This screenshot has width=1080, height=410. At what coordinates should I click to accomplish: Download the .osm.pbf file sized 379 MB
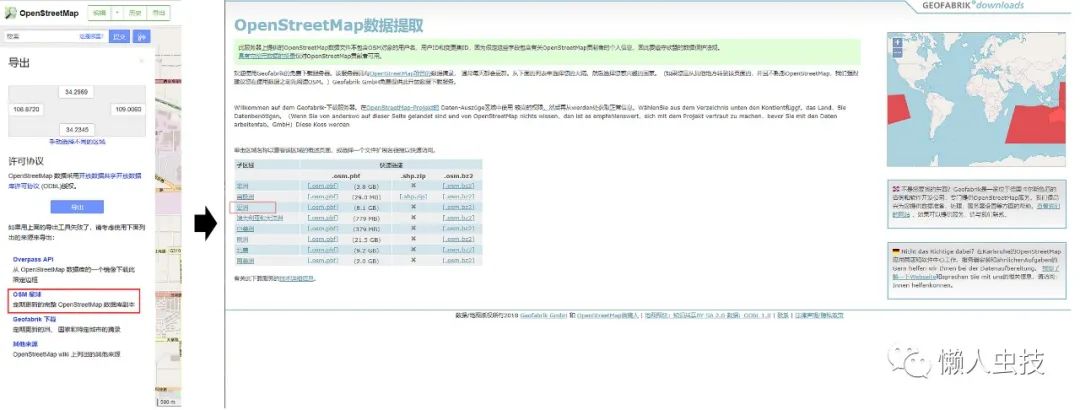coord(323,227)
